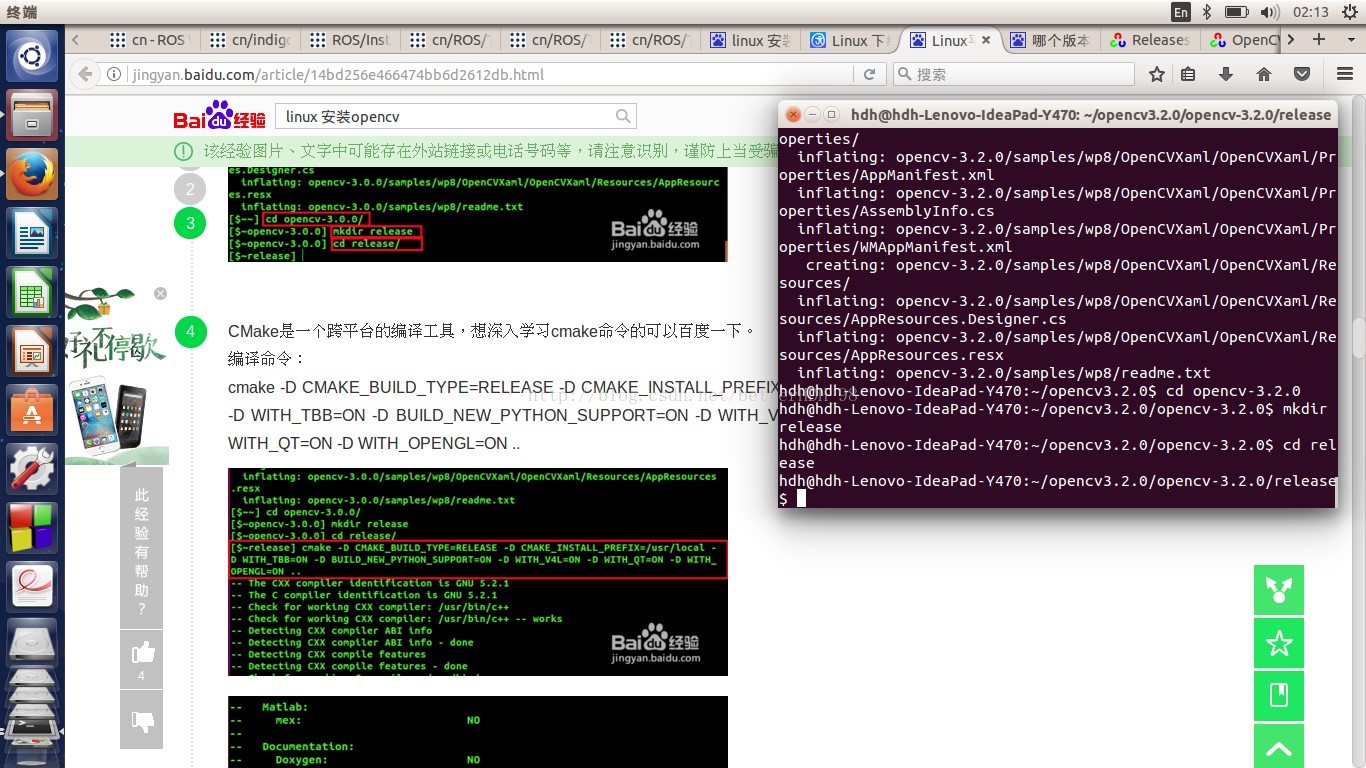Screen dimensions: 1366x768
Task: Show bookmarks list icon
Action: tap(1188, 74)
